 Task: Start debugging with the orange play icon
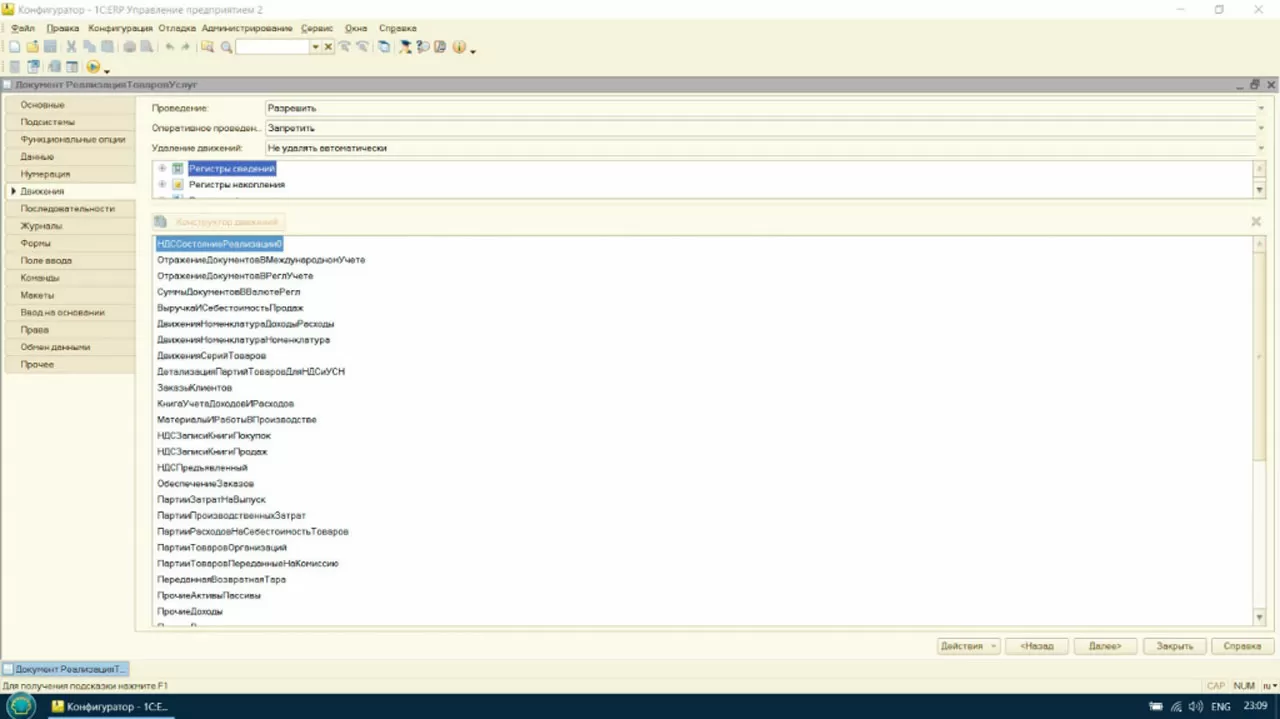pos(93,66)
